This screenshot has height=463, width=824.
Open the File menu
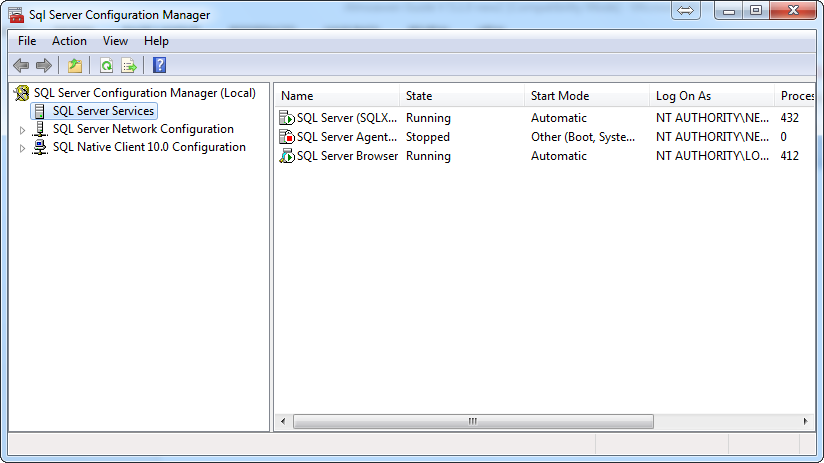[x=27, y=41]
